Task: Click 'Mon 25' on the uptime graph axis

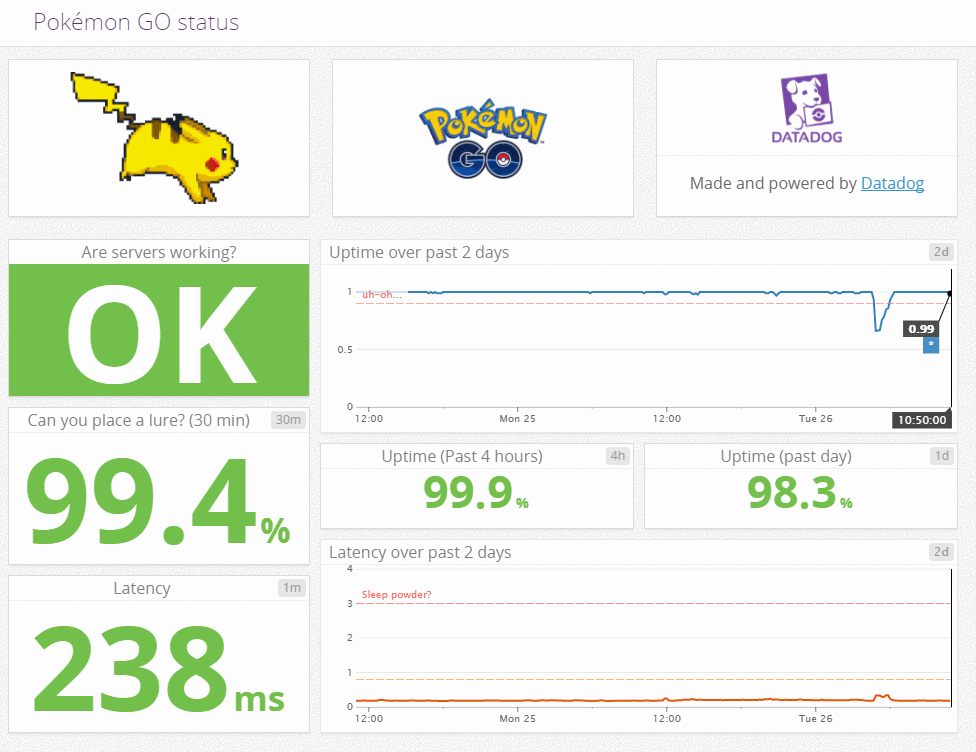Action: click(x=517, y=419)
